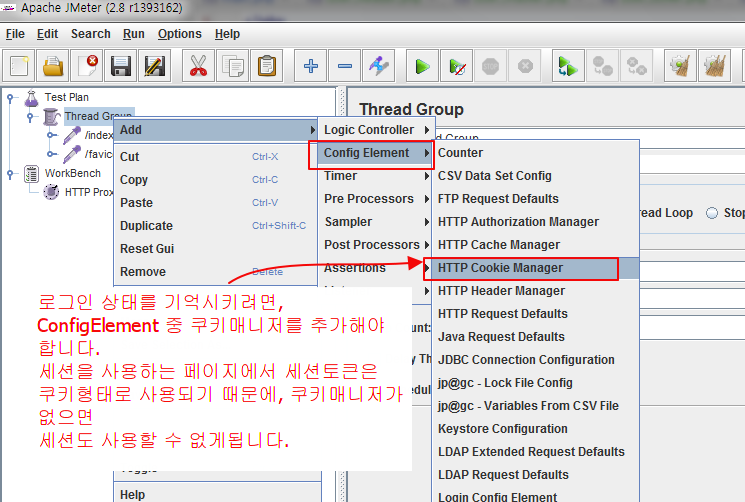Click the Shutdown test icon
This screenshot has height=502, width=745.
525,66
